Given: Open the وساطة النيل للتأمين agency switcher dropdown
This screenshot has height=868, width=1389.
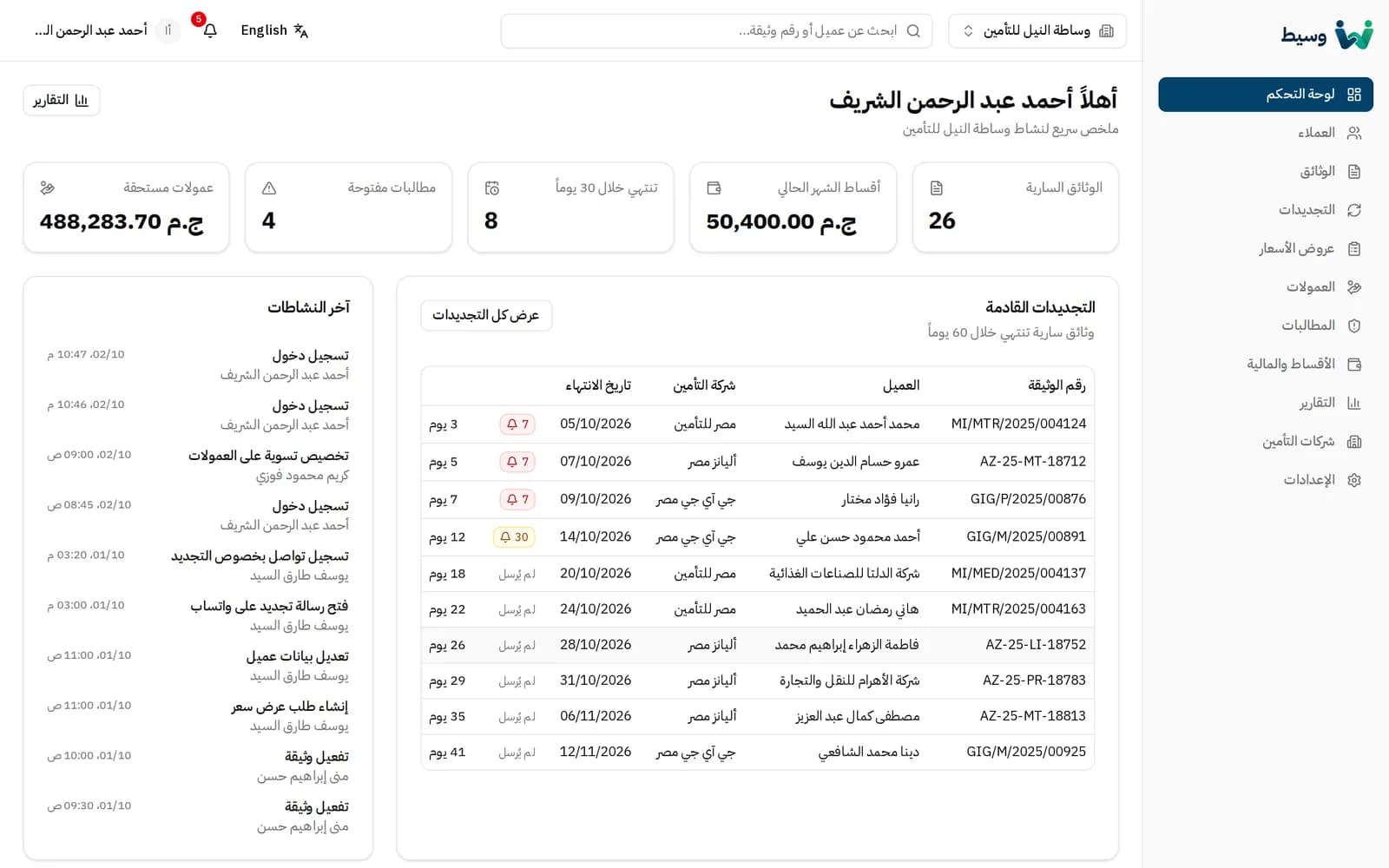Looking at the screenshot, I should pyautogui.click(x=1037, y=30).
